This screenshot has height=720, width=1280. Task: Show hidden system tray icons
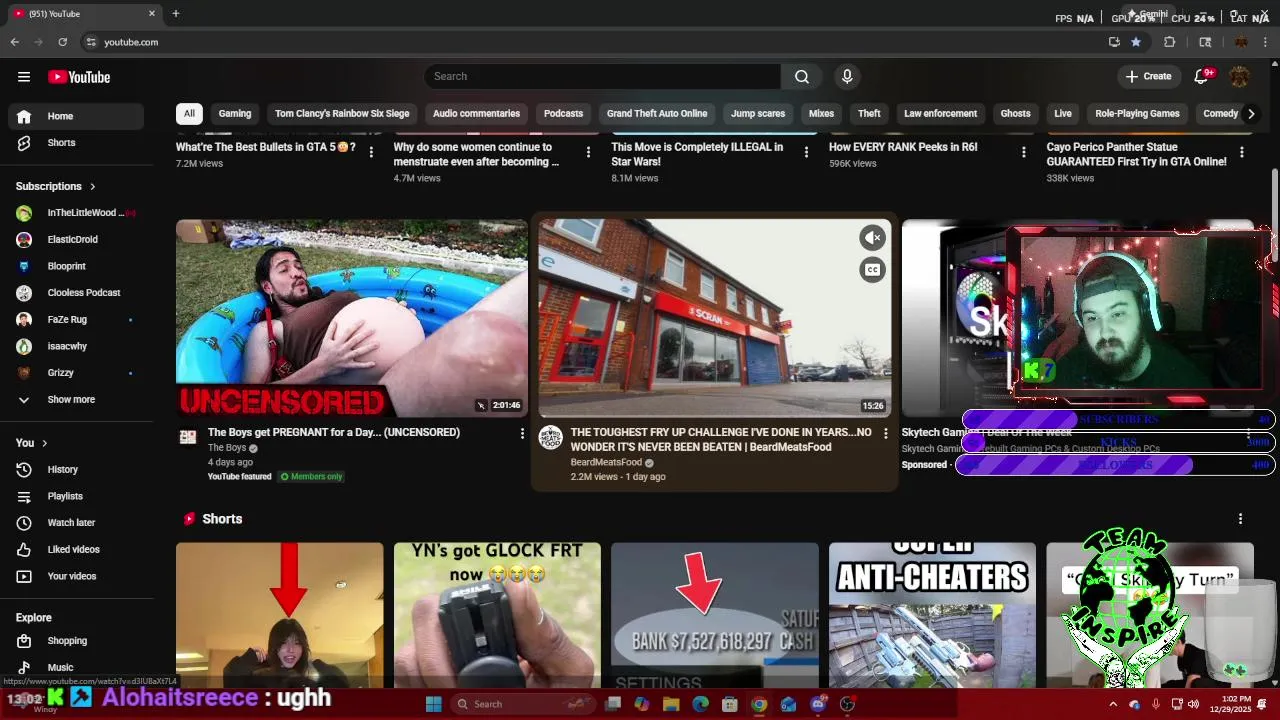point(1113,704)
